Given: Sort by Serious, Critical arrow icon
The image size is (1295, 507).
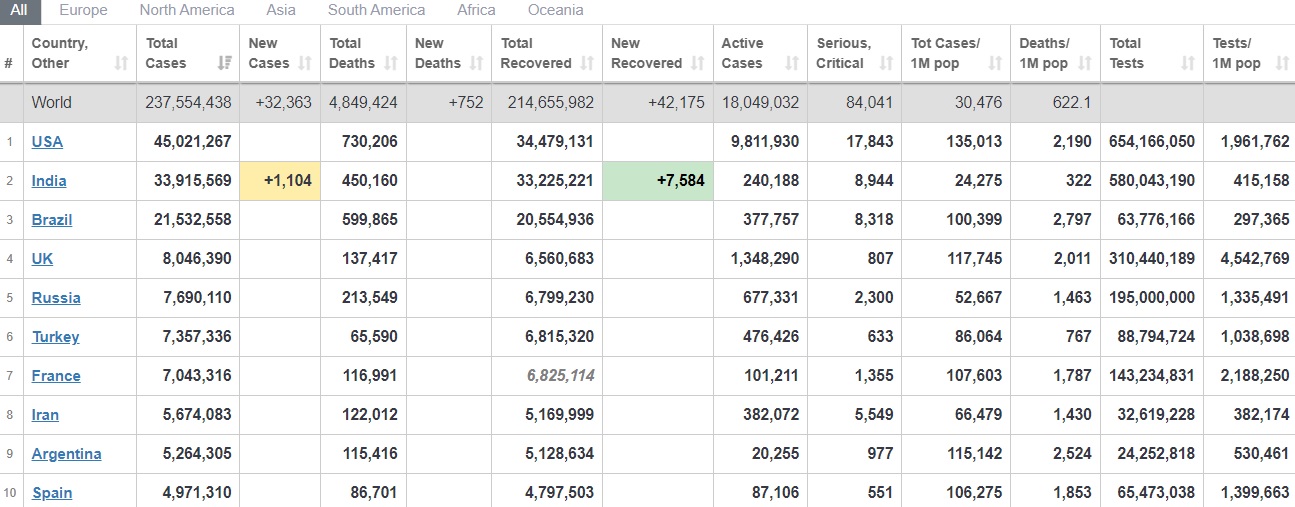Looking at the screenshot, I should [x=886, y=64].
